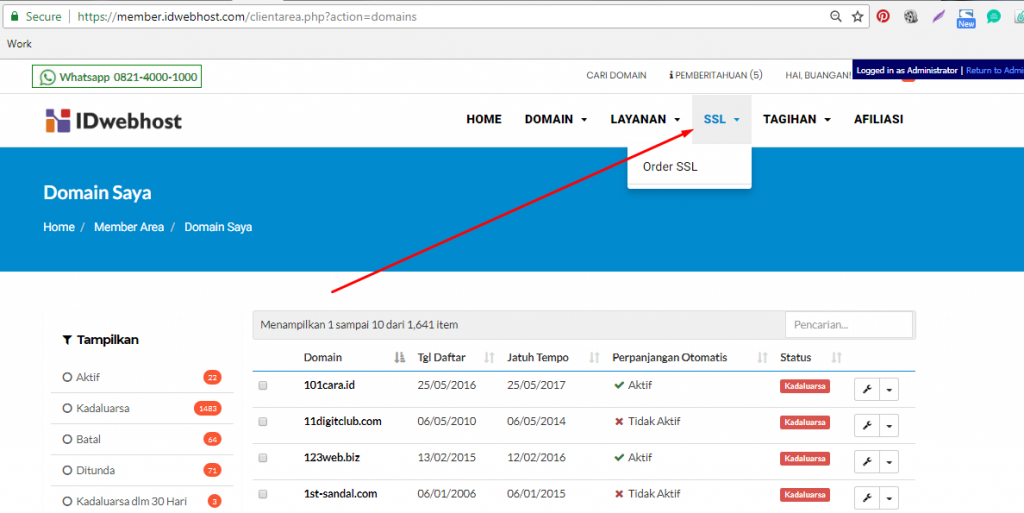
Task: Select the Aktif filter radio
Action: pyautogui.click(x=67, y=377)
